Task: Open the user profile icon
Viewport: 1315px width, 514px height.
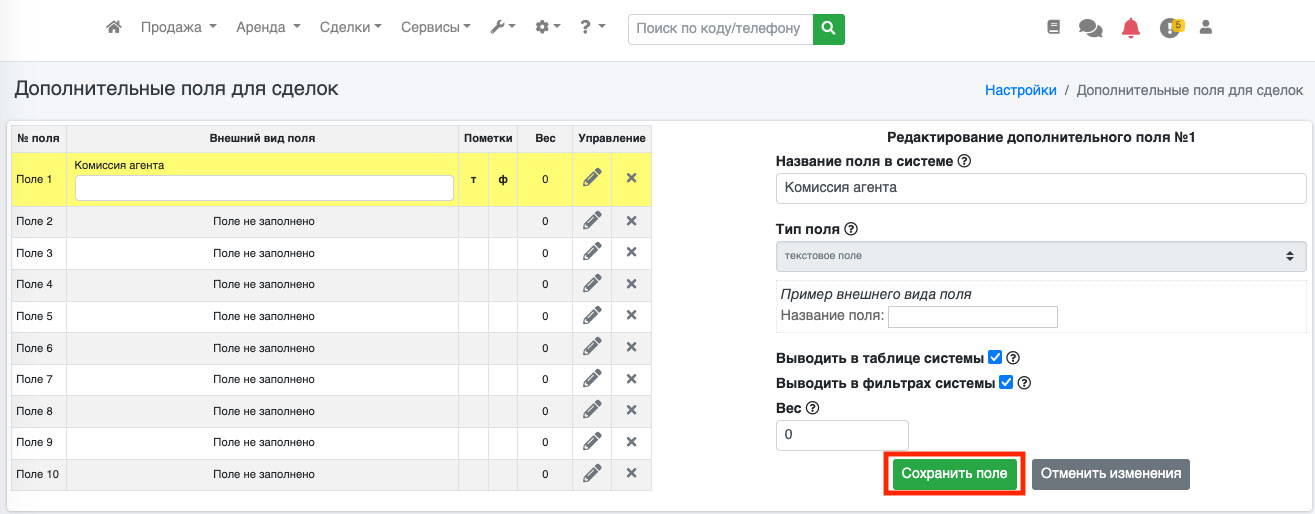Action: pos(1205,28)
